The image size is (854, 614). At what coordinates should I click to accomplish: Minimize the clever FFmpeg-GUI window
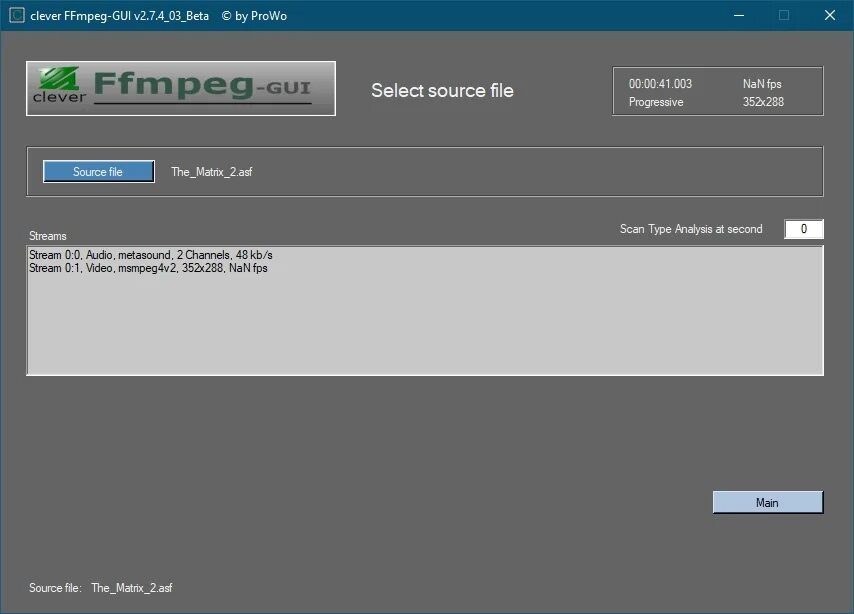pos(739,15)
